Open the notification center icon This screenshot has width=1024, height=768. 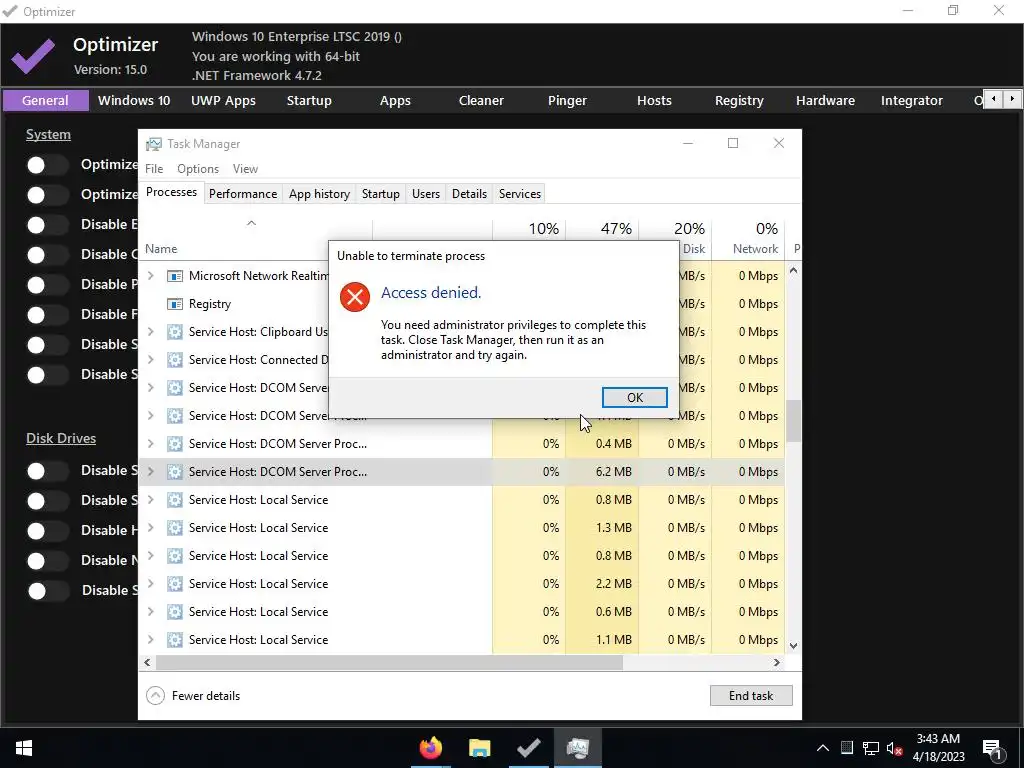(x=992, y=749)
